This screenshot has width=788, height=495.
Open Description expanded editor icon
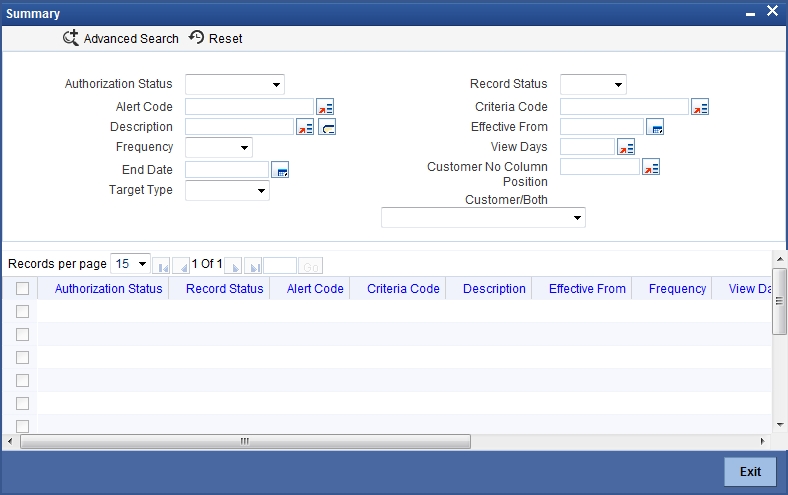pyautogui.click(x=327, y=127)
